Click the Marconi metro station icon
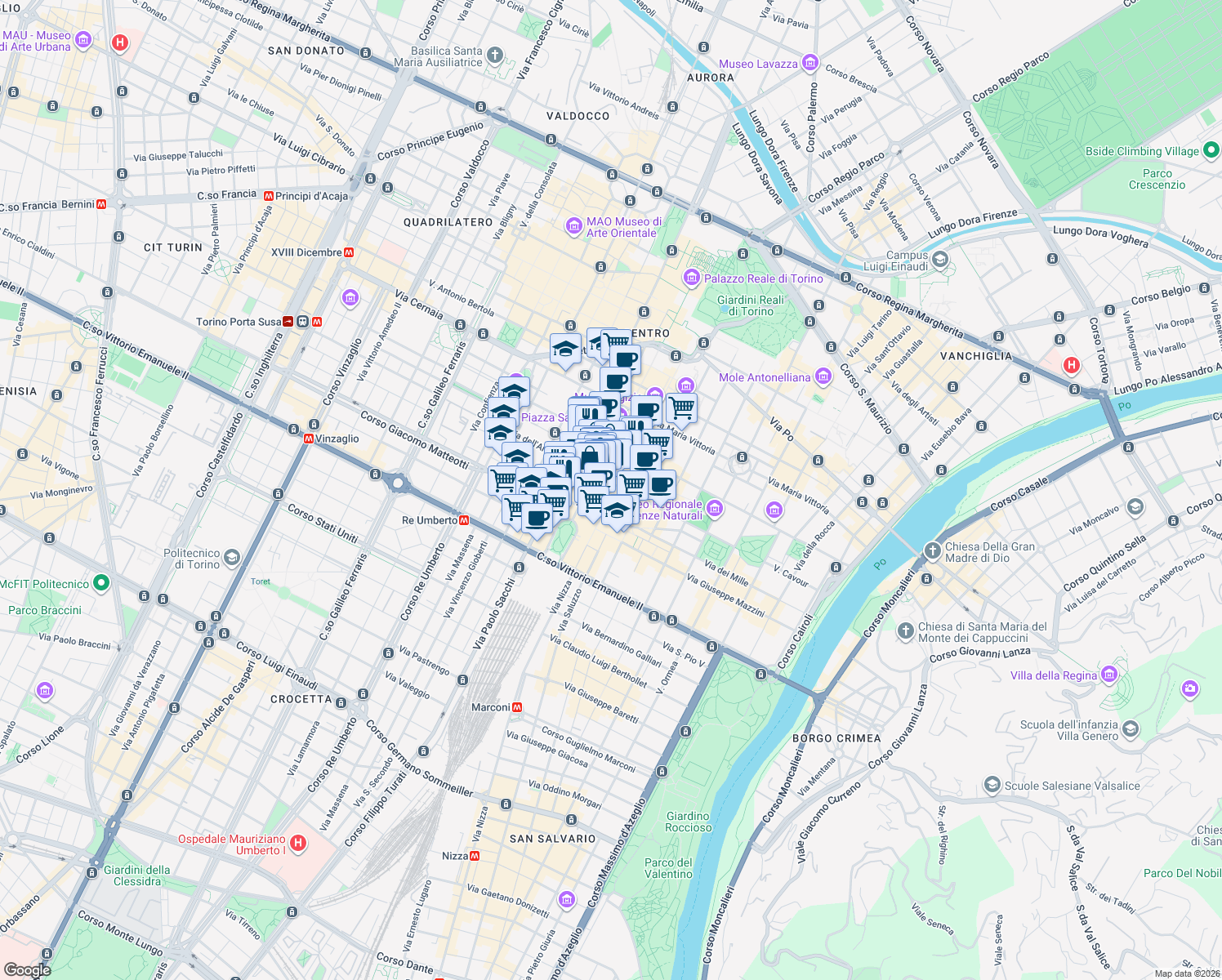Image resolution: width=1222 pixels, height=980 pixels. tap(518, 706)
